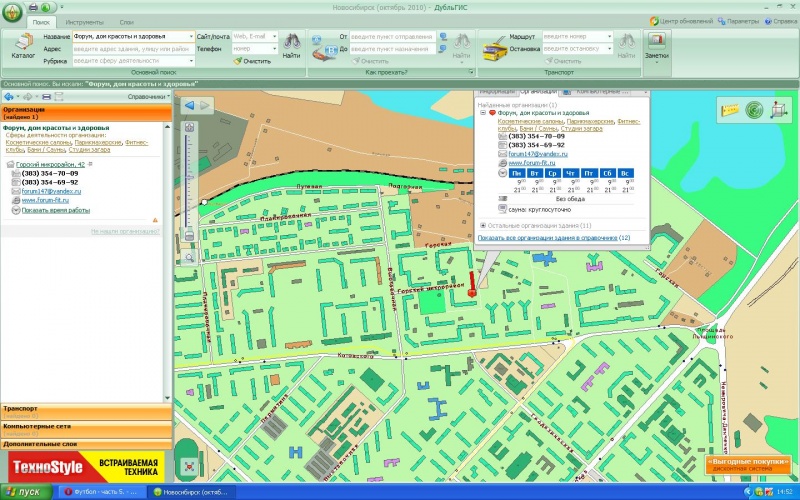
Task: Open www.forum-fit.ru link in left panel
Action: [45, 201]
